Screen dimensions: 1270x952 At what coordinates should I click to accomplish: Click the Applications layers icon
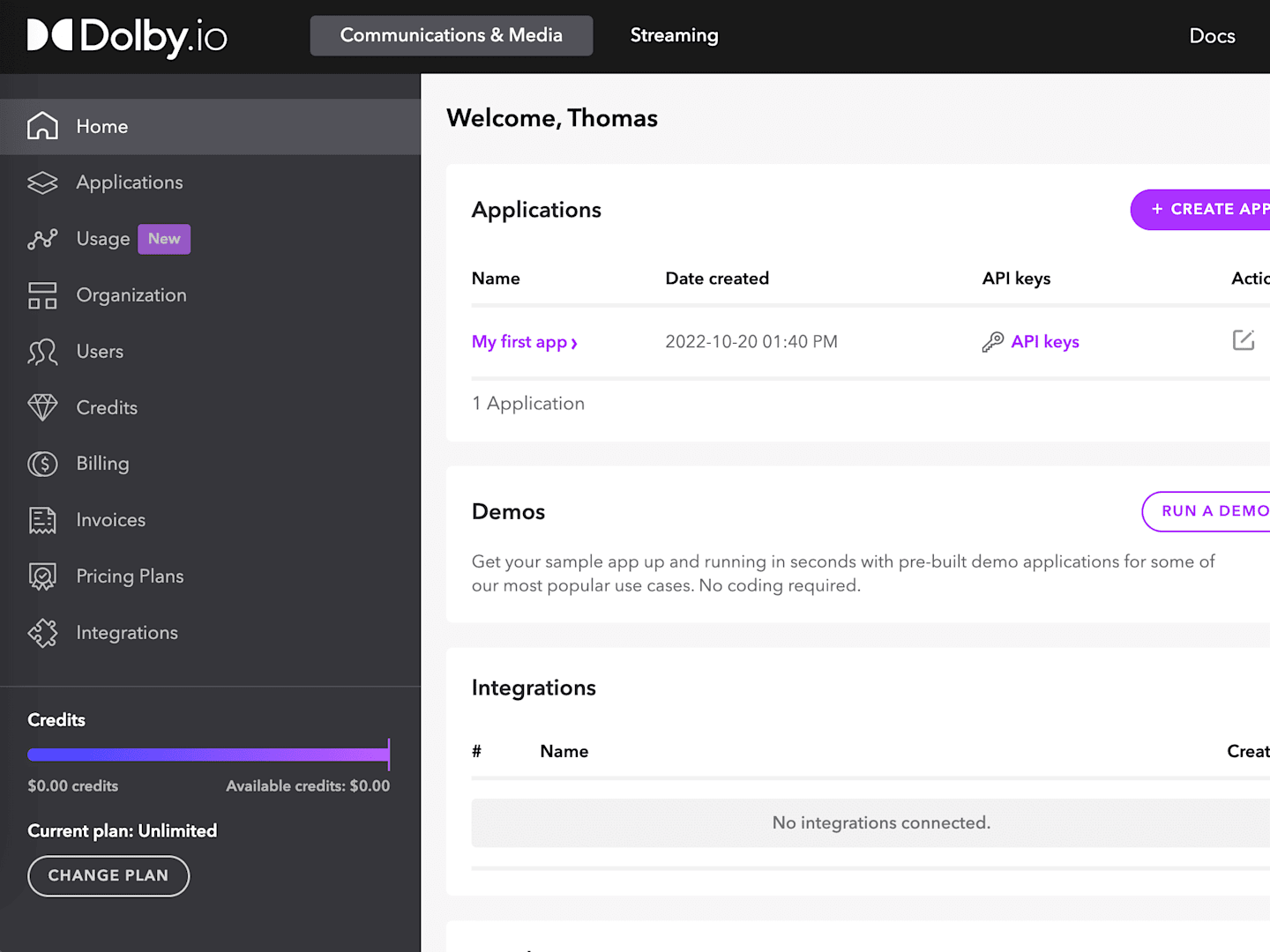[42, 182]
